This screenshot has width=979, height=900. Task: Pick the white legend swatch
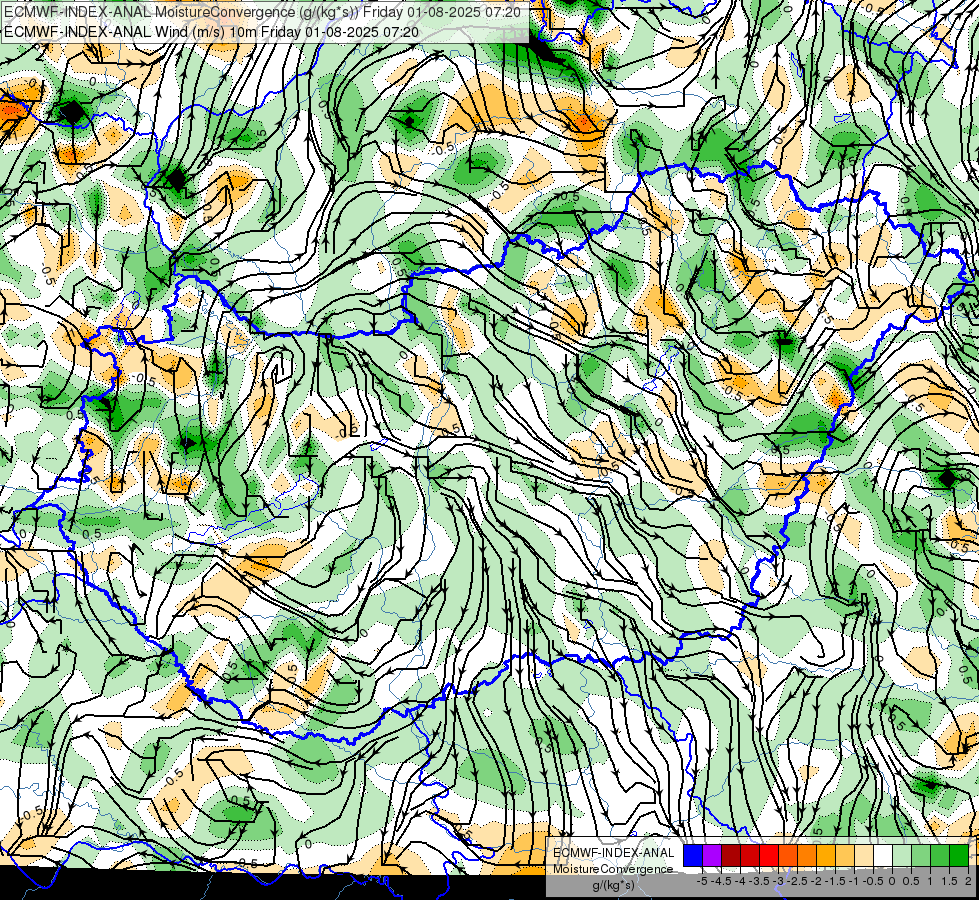883,855
